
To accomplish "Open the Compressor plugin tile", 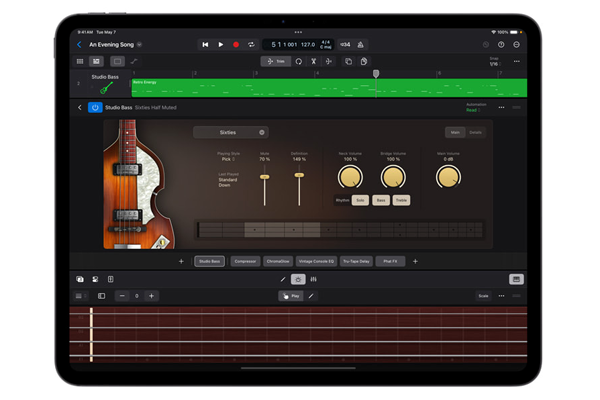I will (x=244, y=261).
